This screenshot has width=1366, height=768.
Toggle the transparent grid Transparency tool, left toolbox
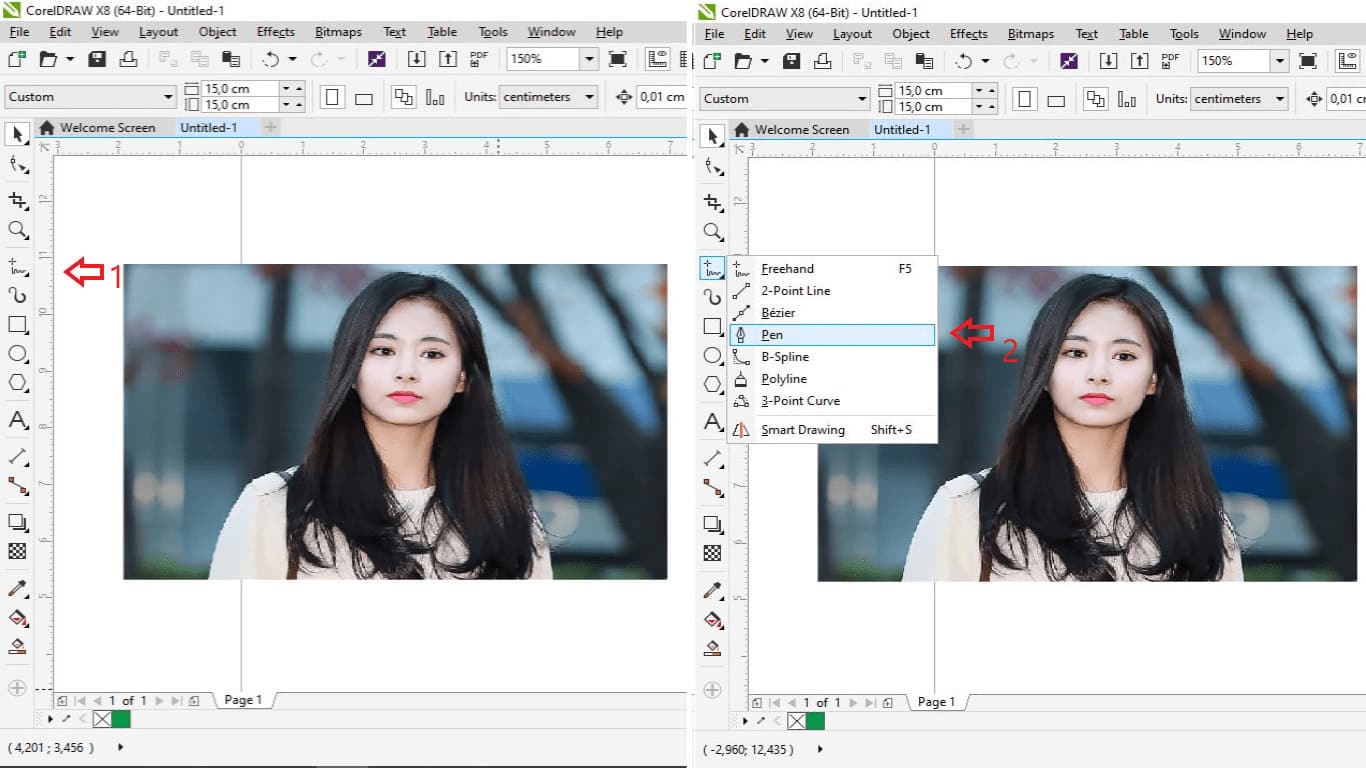coord(17,551)
